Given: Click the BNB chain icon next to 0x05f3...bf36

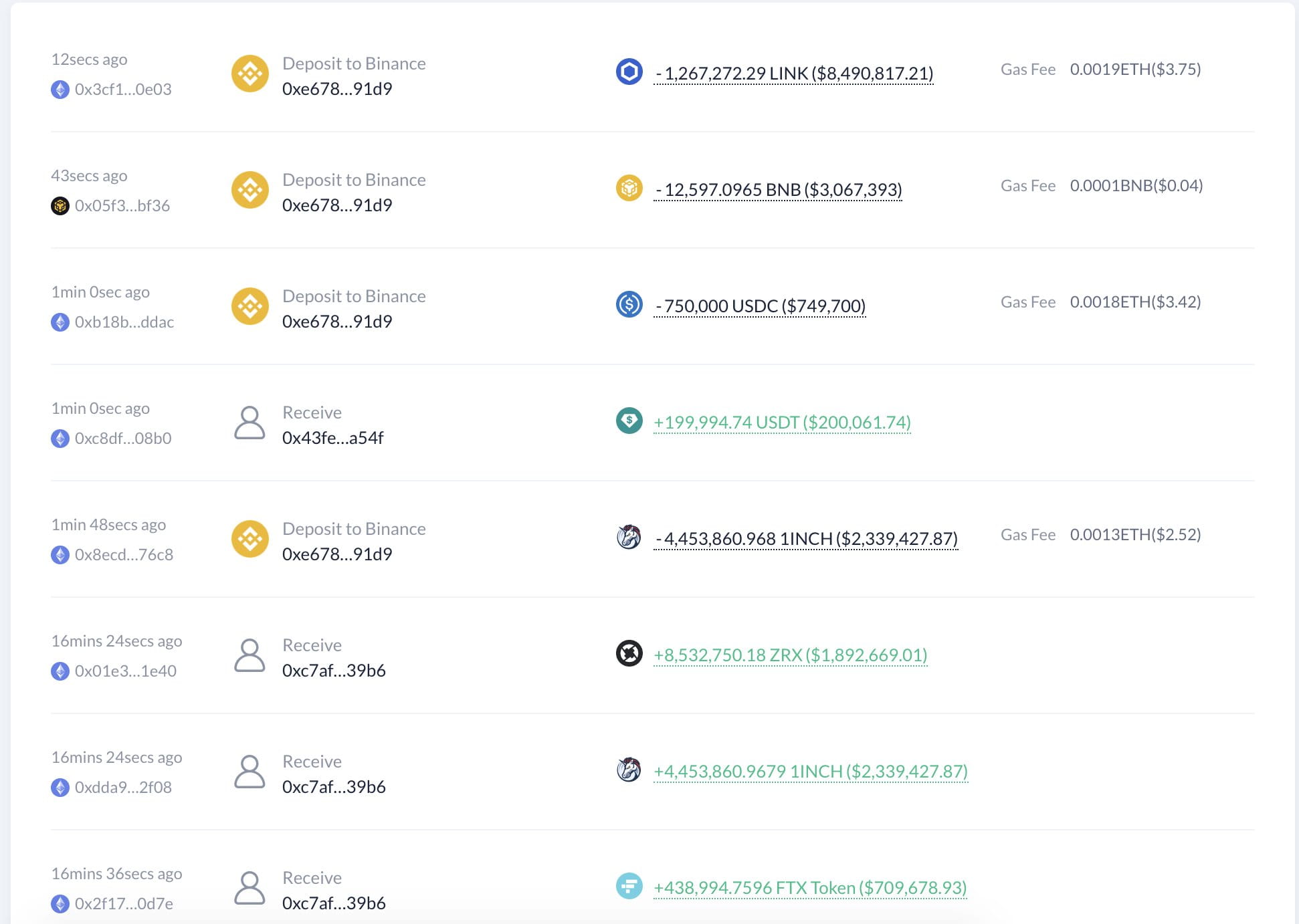Looking at the screenshot, I should coord(60,206).
